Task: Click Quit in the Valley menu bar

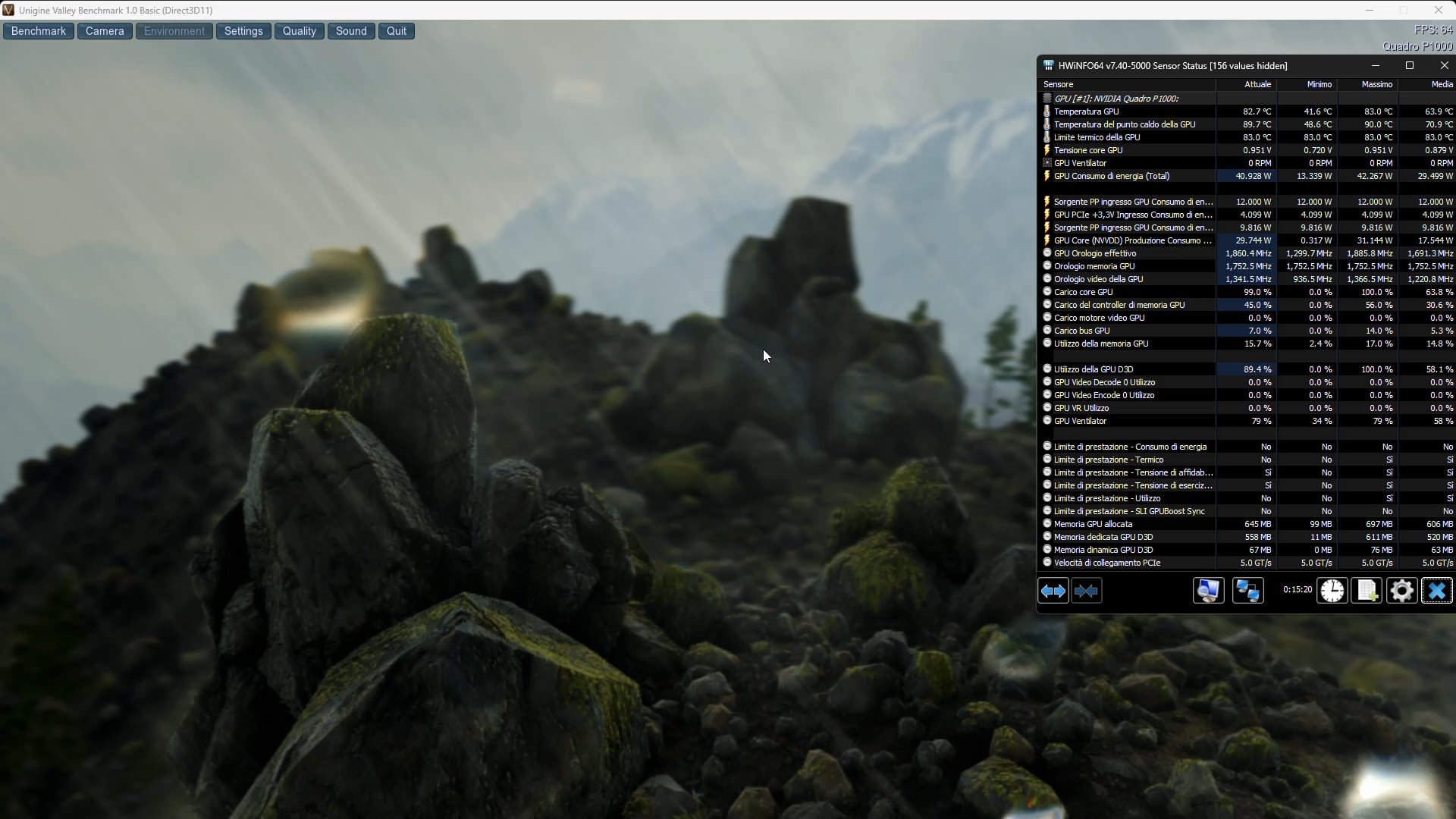Action: click(x=397, y=31)
